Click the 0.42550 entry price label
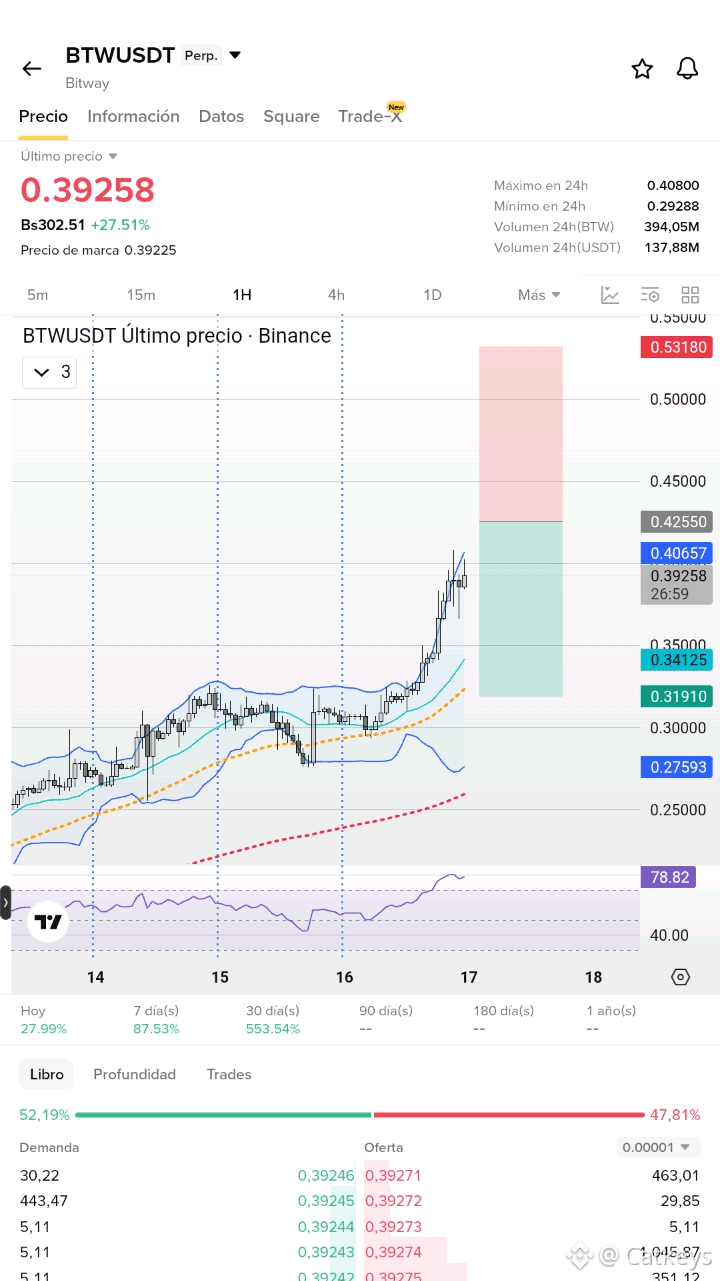The image size is (720, 1281). (x=677, y=521)
